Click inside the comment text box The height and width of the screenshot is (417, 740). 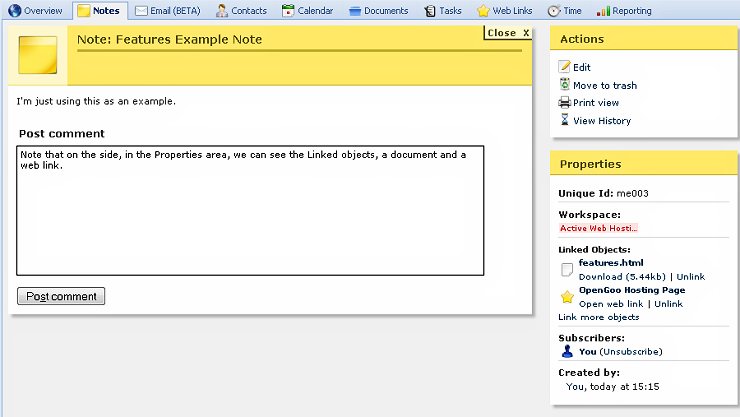(x=250, y=210)
